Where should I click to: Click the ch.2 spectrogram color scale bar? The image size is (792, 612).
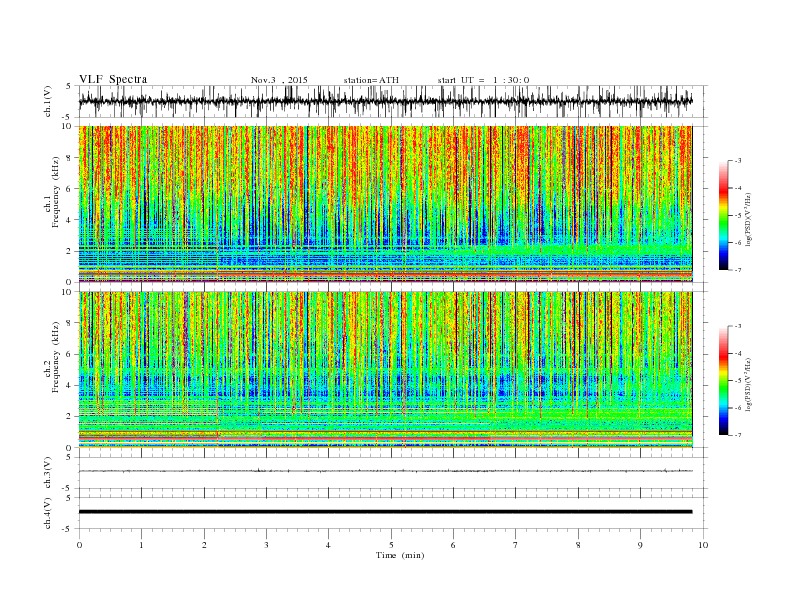pyautogui.click(x=723, y=381)
